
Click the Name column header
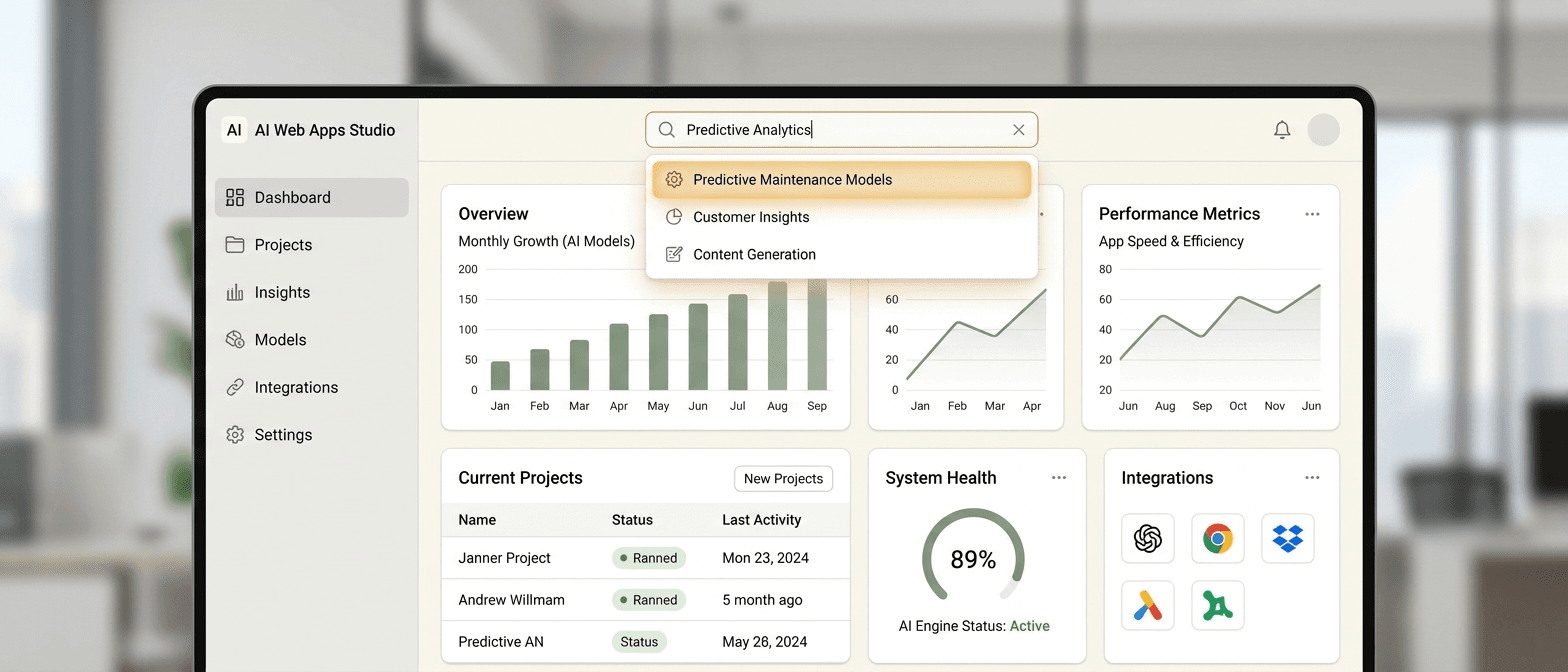point(477,520)
